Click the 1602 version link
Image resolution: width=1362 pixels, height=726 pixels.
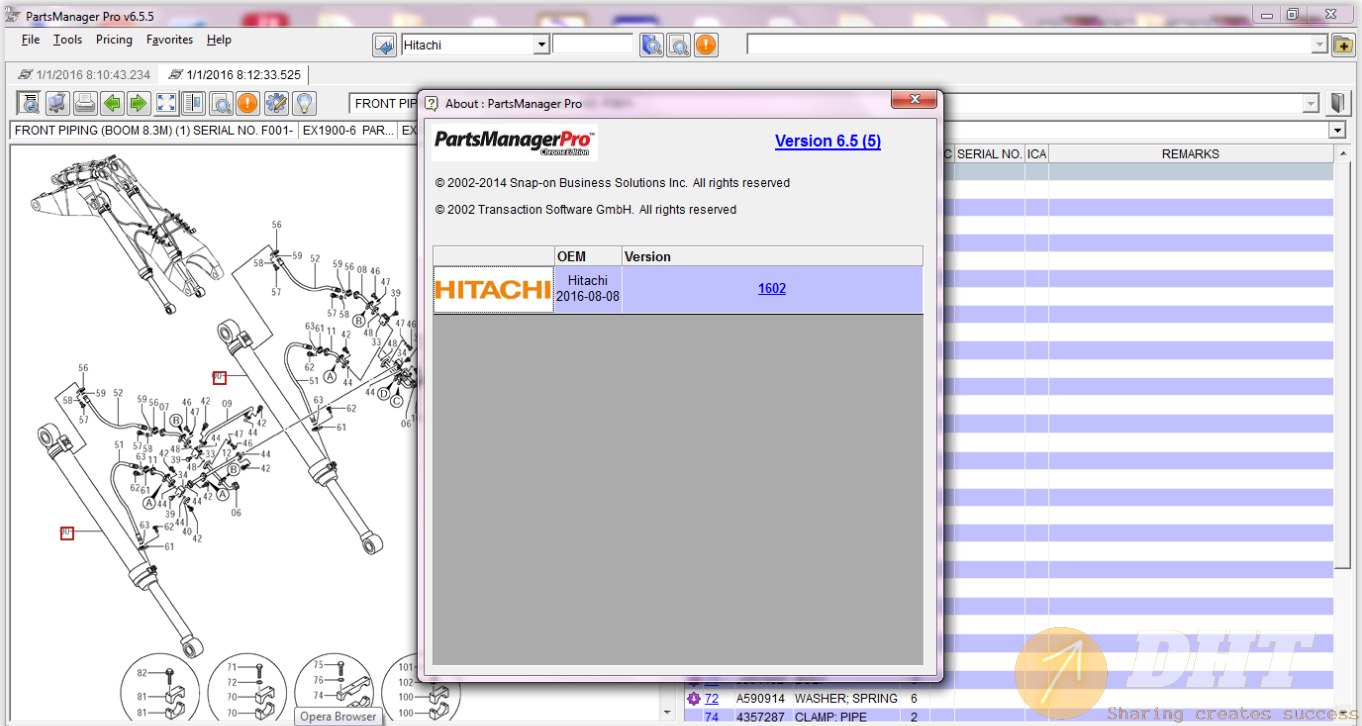(772, 289)
